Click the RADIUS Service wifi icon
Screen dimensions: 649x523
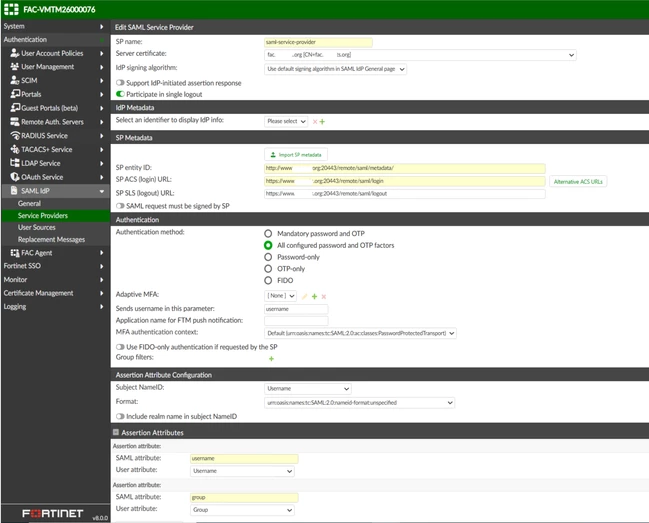[15, 135]
